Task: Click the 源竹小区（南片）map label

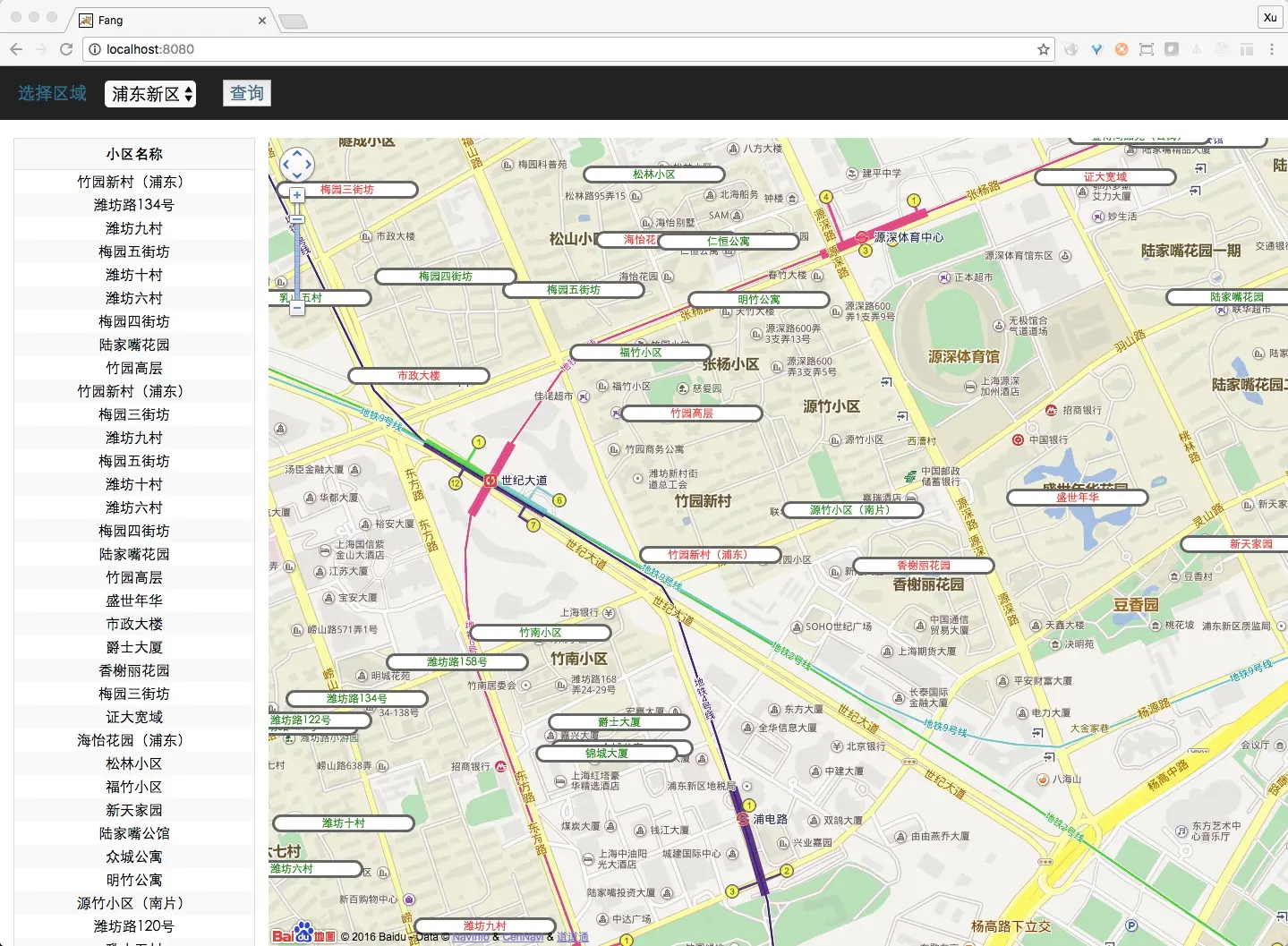Action: click(853, 510)
